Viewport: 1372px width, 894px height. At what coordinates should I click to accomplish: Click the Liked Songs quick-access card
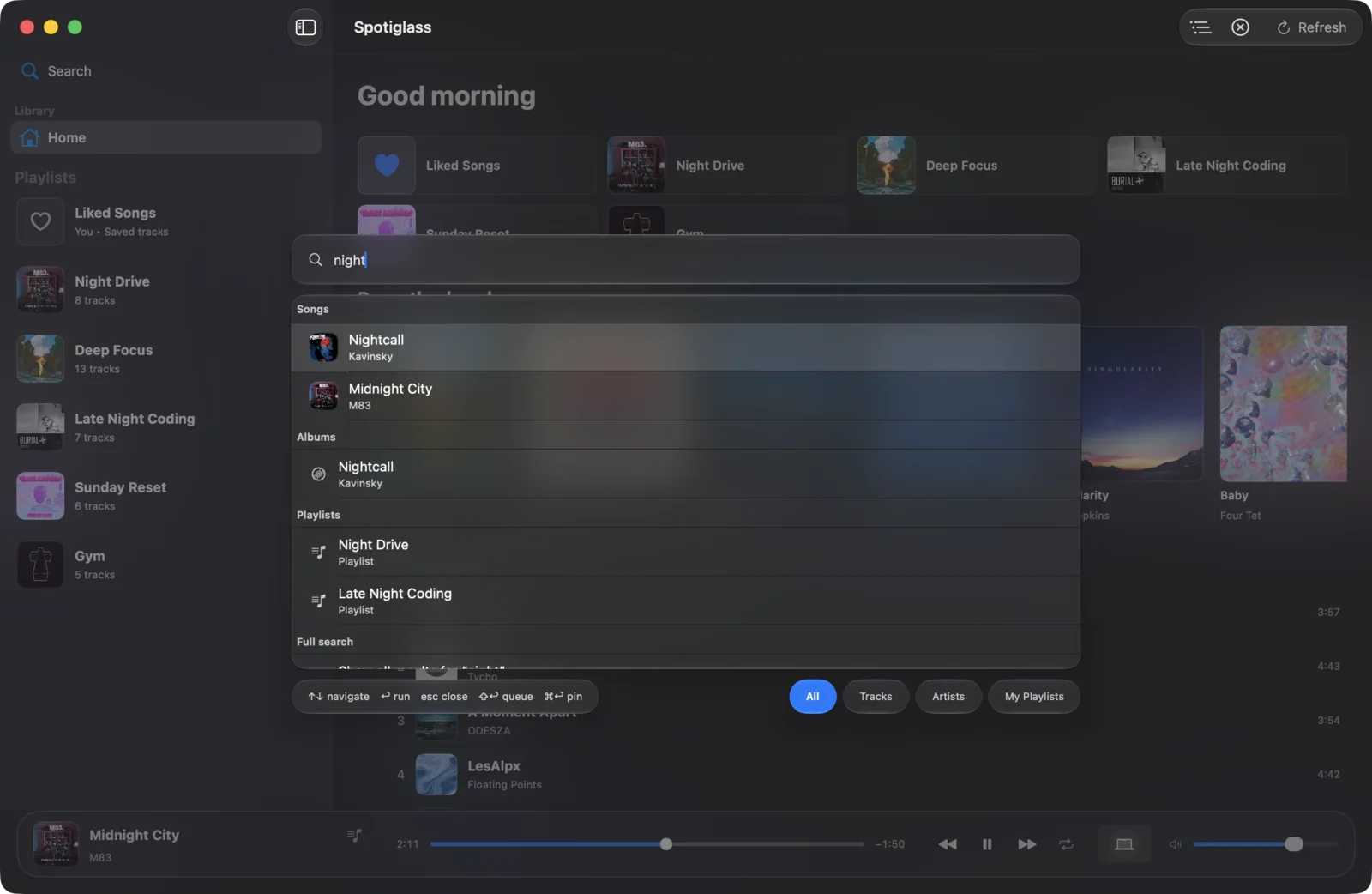pyautogui.click(x=476, y=165)
